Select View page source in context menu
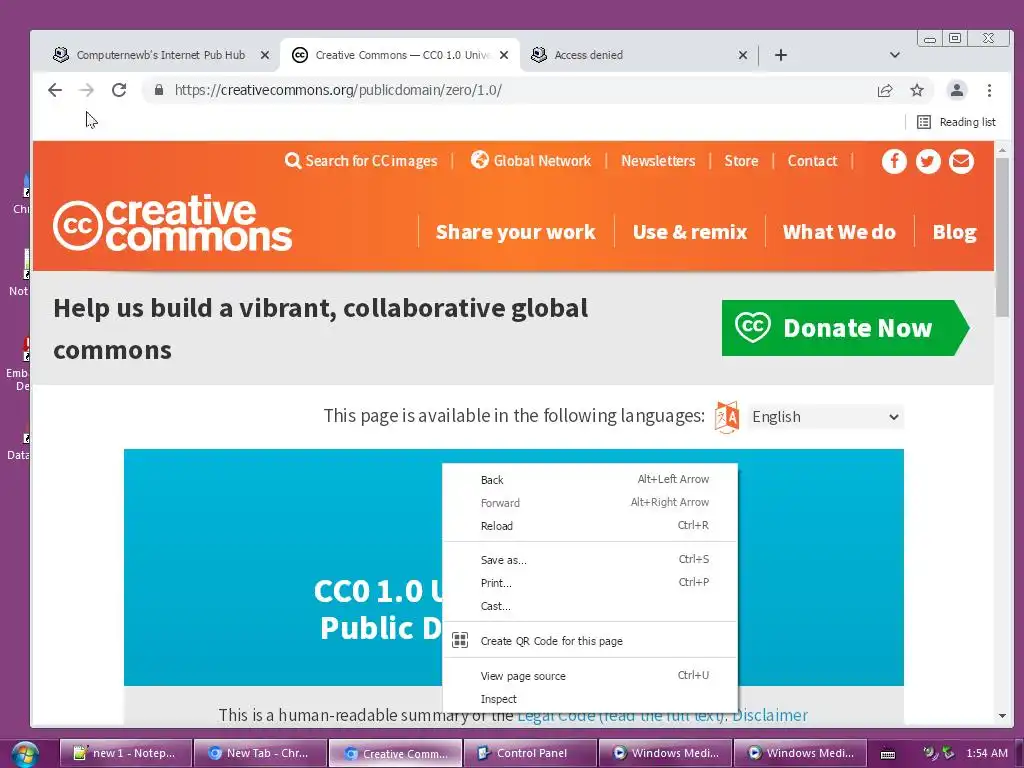1024x768 pixels. tap(590, 676)
